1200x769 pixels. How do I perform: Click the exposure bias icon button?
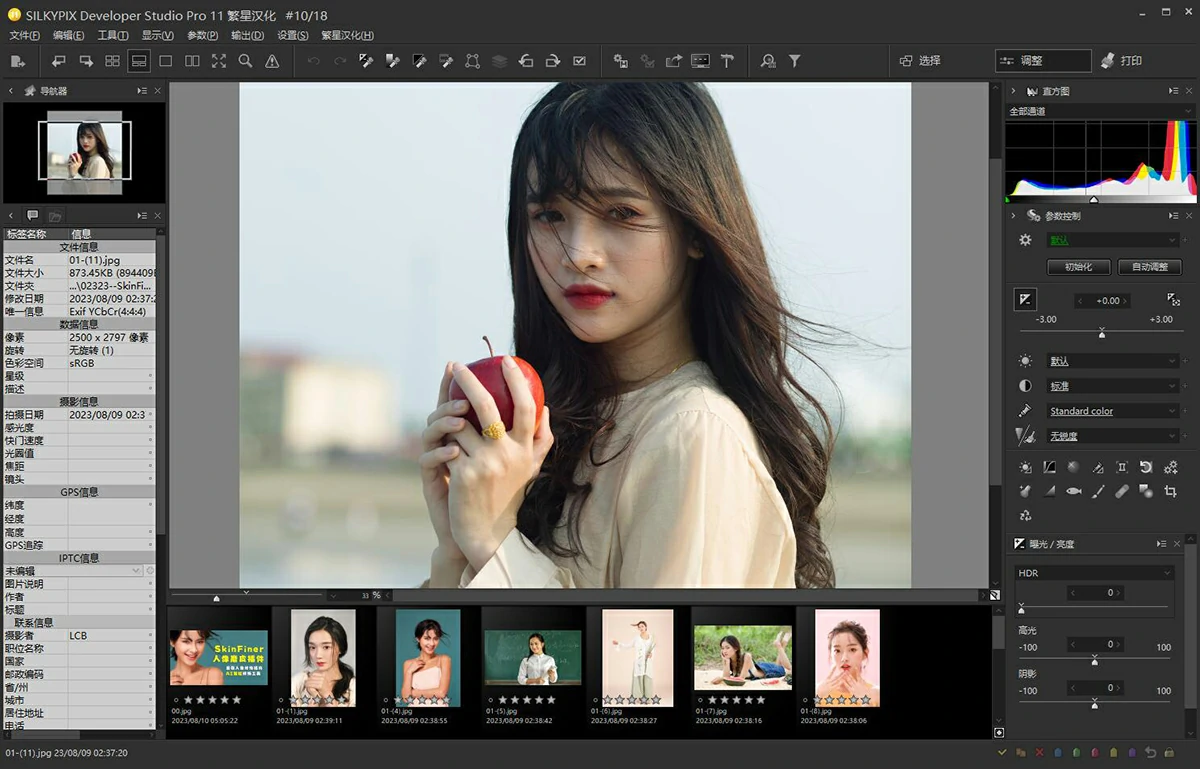coord(1025,300)
